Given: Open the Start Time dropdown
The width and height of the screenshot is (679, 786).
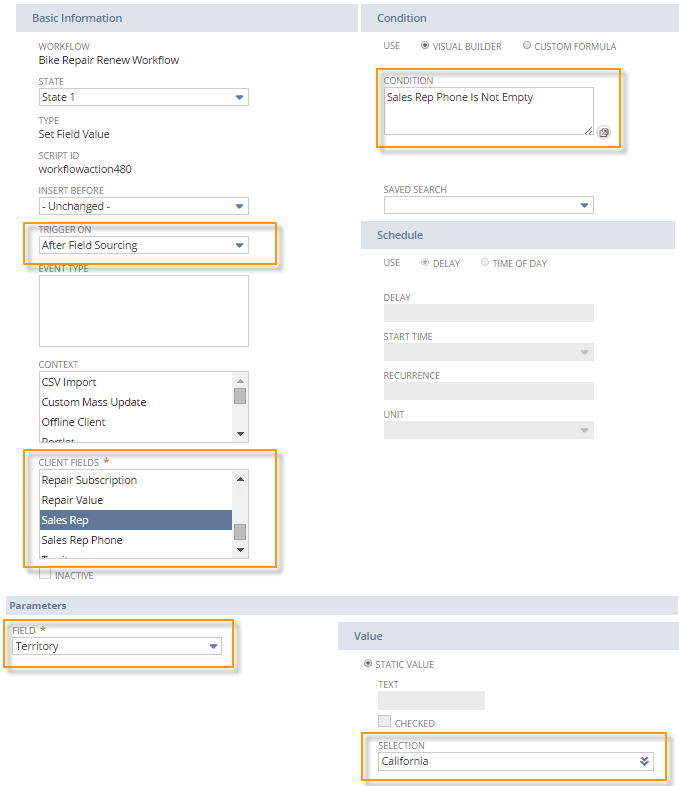Looking at the screenshot, I should 489,352.
